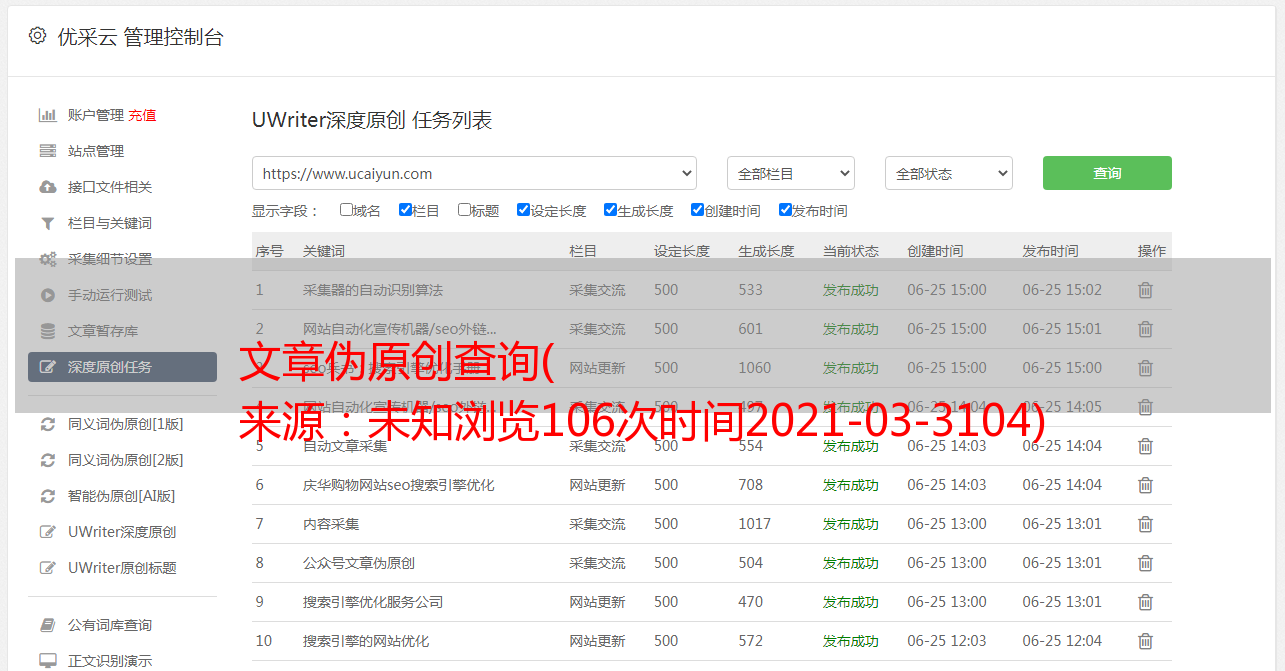The image size is (1285, 671).
Task: Click the 优采云 管理控制台 title
Action: point(141,37)
